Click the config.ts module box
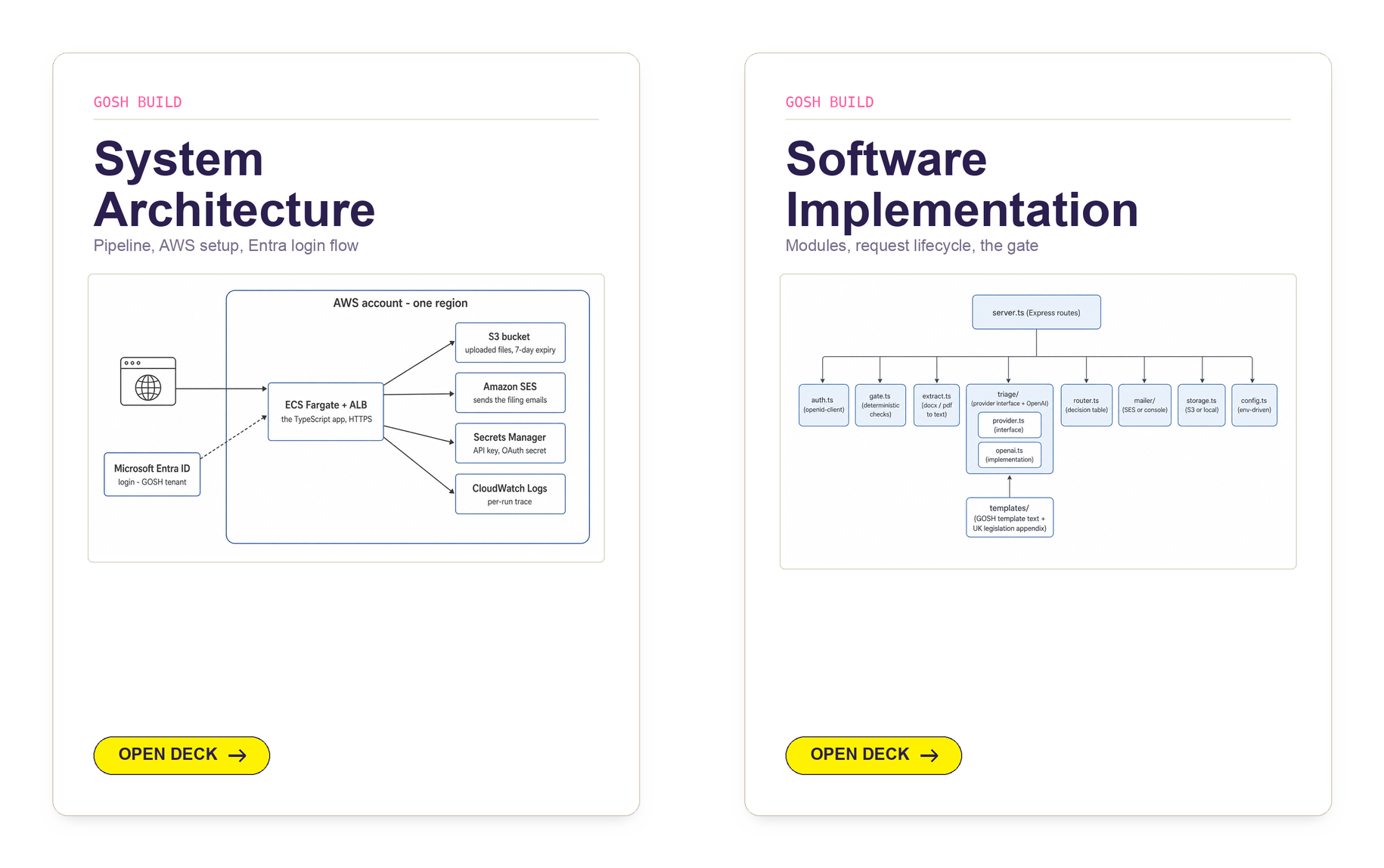 click(x=1255, y=405)
